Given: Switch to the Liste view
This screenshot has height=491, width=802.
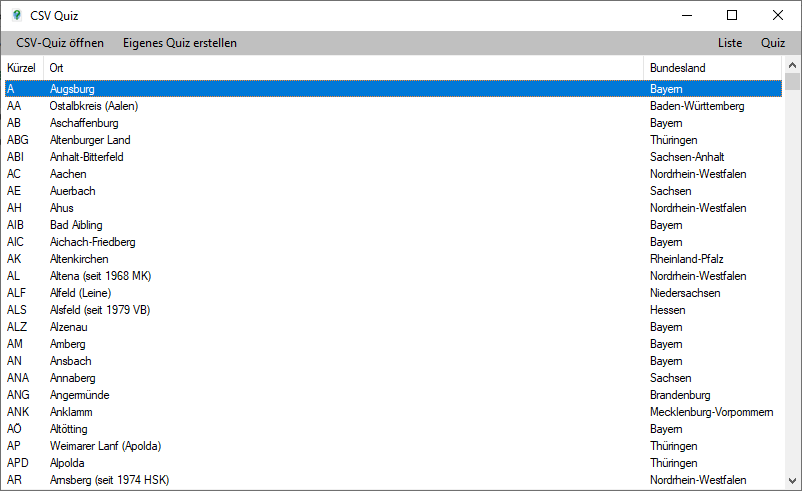Looking at the screenshot, I should pos(730,43).
